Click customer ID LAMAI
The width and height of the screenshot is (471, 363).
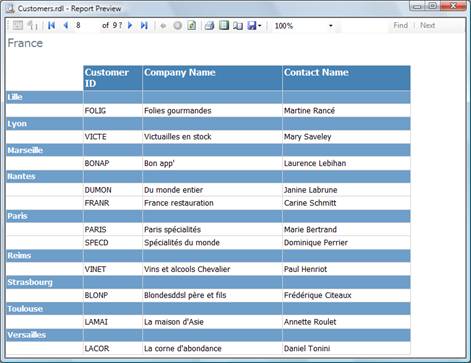click(x=96, y=322)
